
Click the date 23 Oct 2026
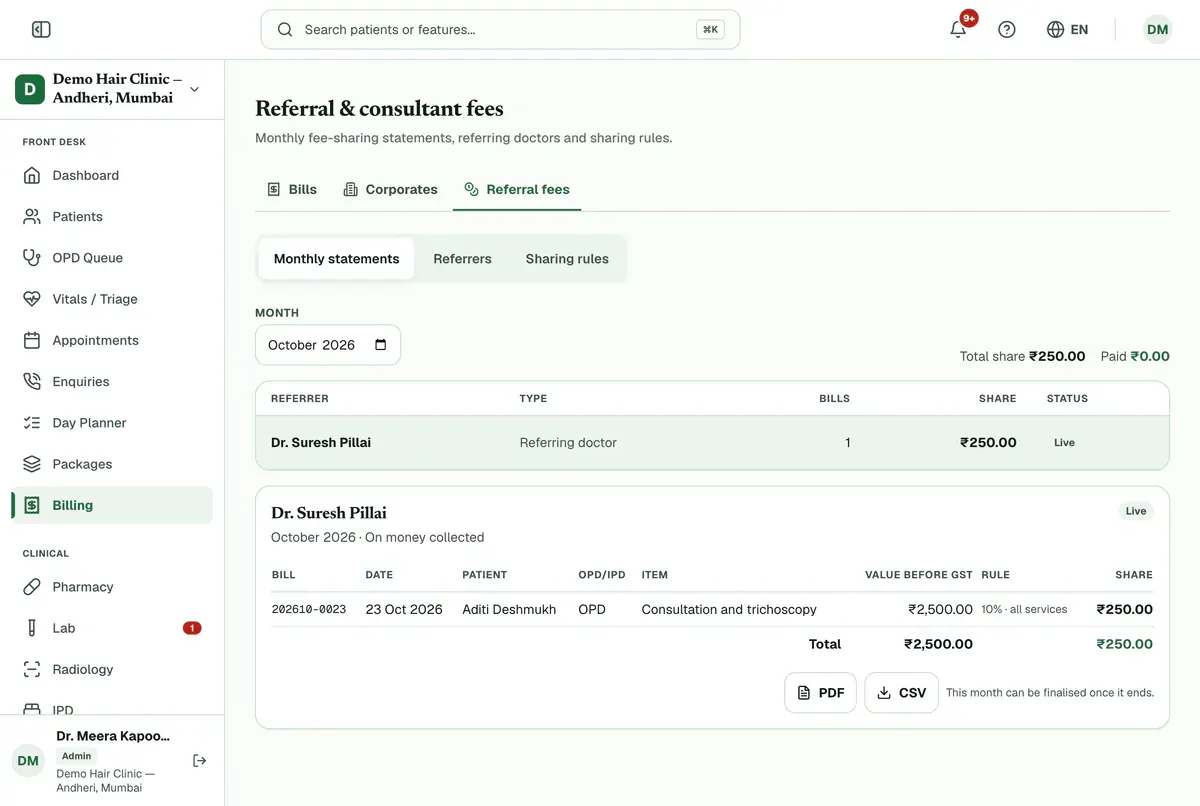[404, 609]
